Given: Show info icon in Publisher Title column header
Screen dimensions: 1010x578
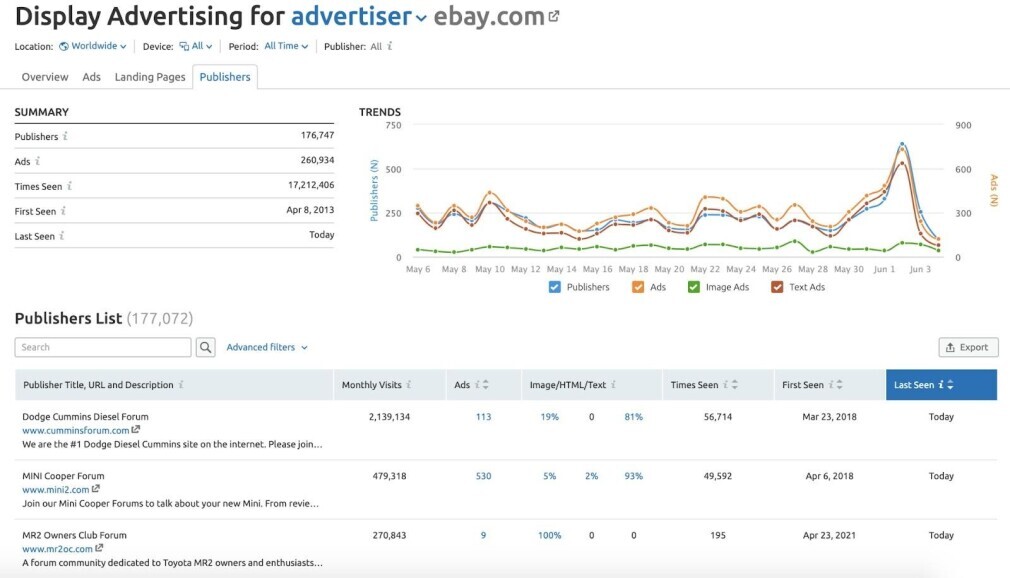Looking at the screenshot, I should tap(181, 385).
